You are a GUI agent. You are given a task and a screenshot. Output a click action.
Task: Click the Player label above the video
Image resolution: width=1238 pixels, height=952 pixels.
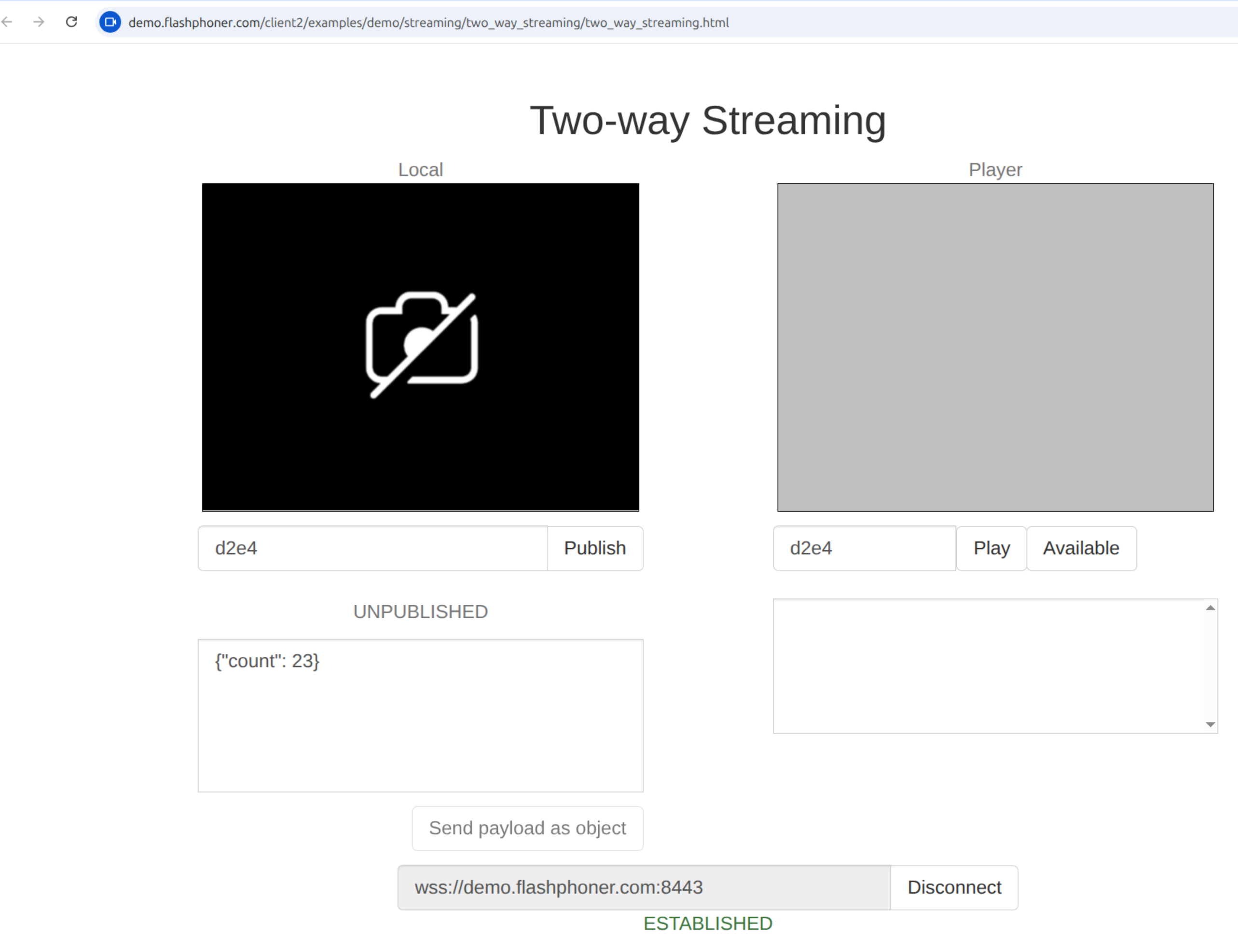tap(995, 169)
